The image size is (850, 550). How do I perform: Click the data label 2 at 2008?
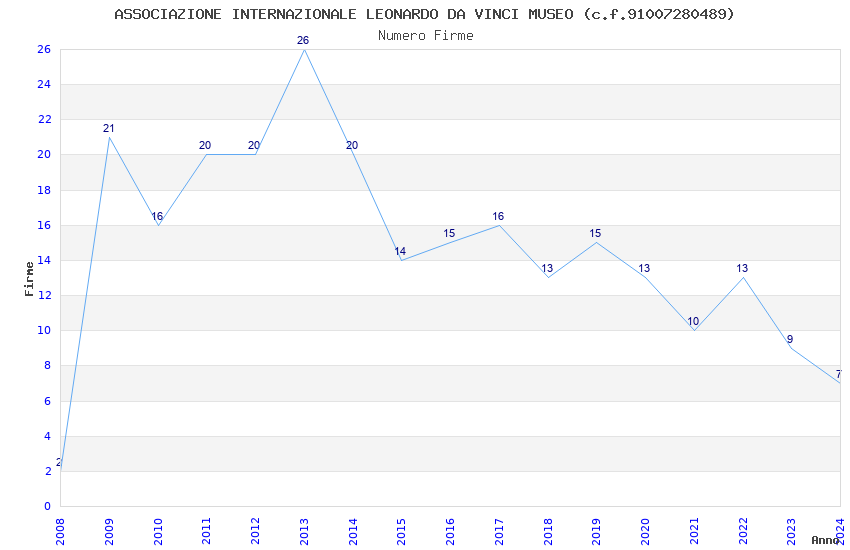point(59,462)
